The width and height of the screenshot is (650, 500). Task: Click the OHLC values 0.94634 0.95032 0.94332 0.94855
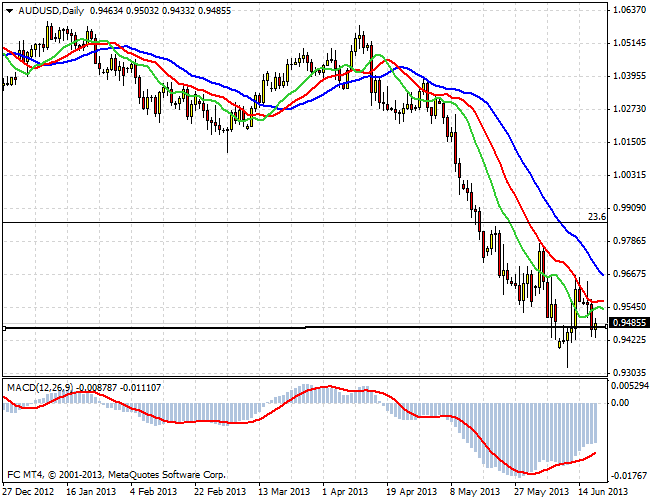tap(160, 11)
